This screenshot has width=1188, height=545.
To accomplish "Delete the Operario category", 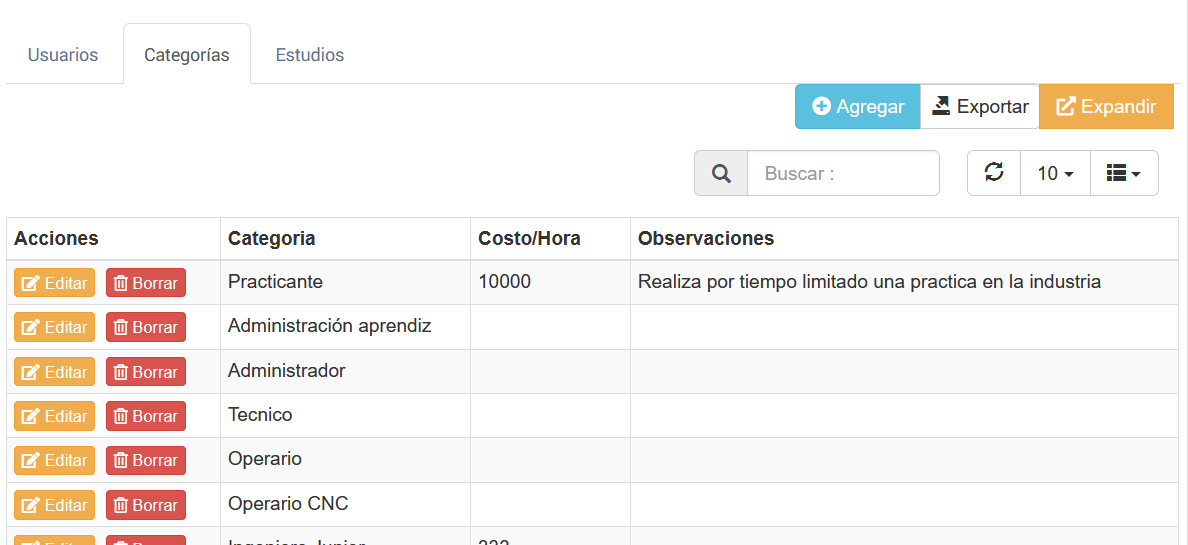I will [x=146, y=460].
